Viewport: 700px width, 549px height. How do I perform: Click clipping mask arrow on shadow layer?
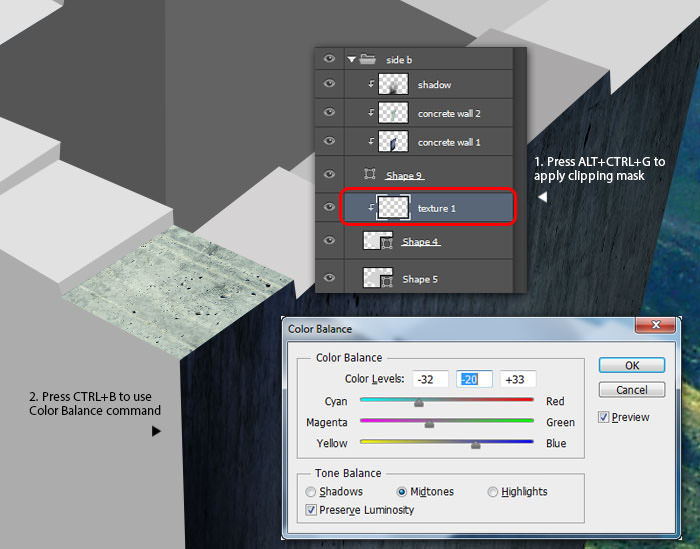pyautogui.click(x=371, y=83)
